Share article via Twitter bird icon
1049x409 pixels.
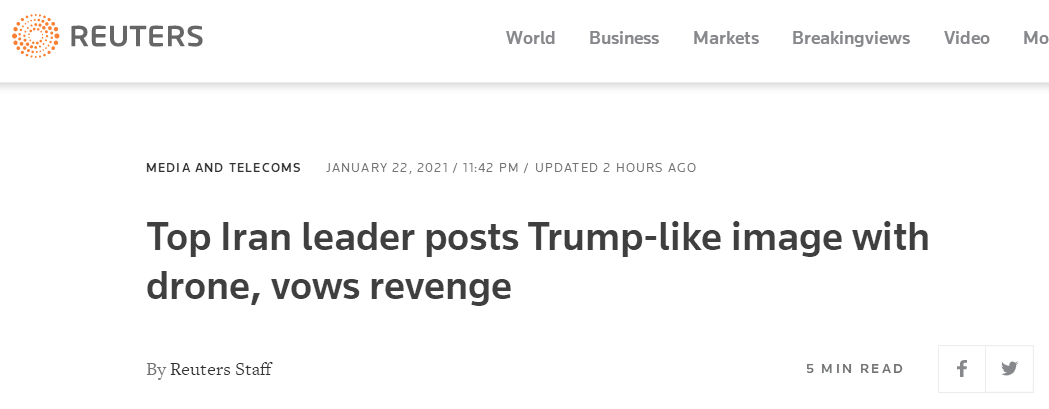[x=1009, y=369]
